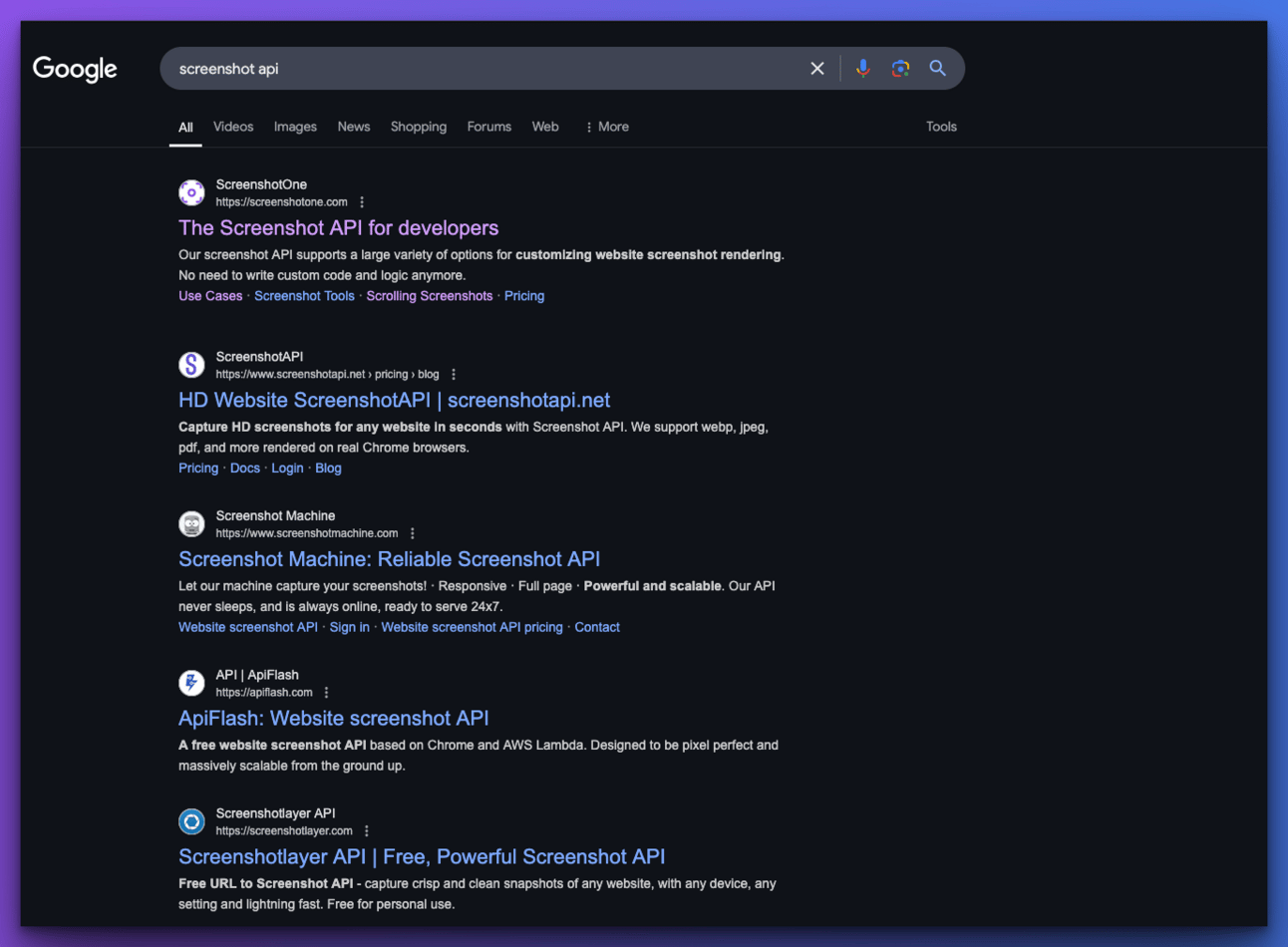
Task: Click the https://screenshotone.com URL text
Action: [282, 202]
